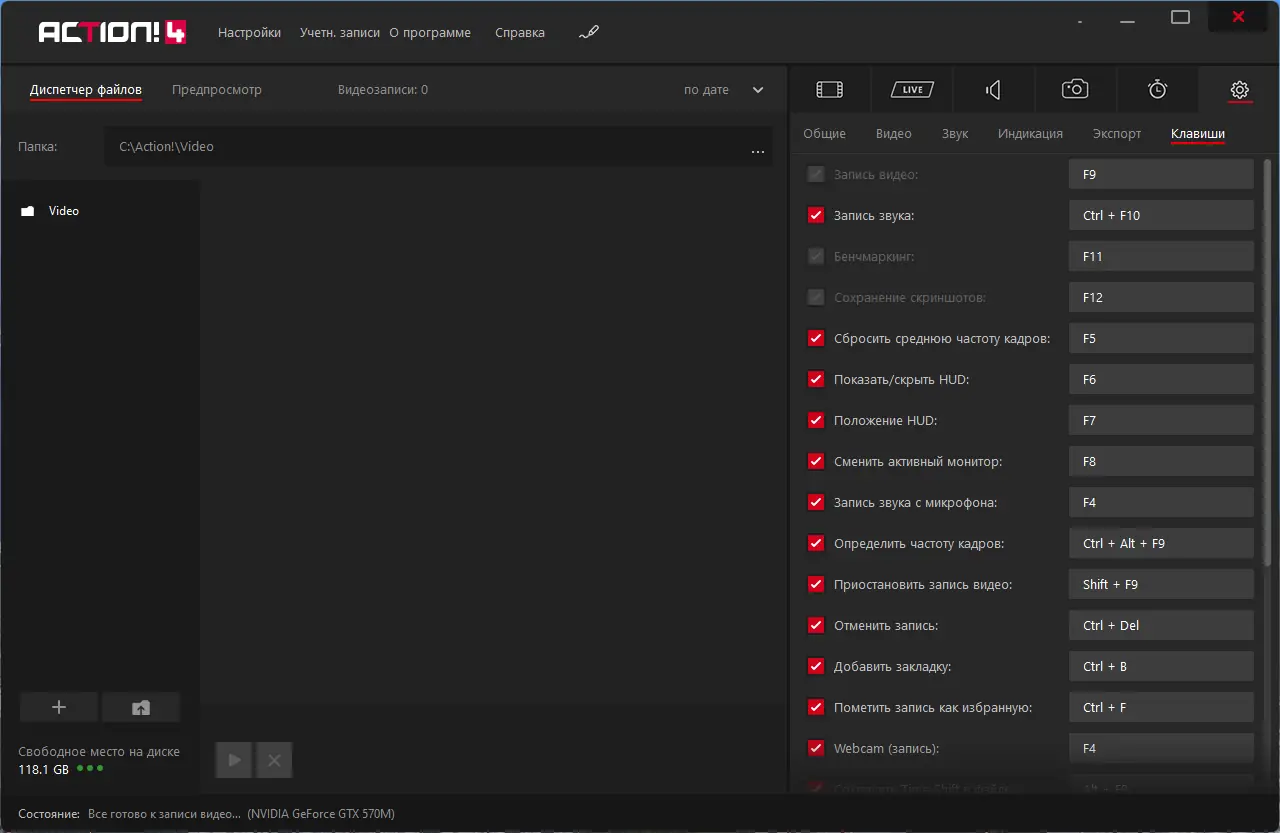The image size is (1280, 833).
Task: Uncheck Сменить активный монитор hotkey
Action: click(816, 461)
